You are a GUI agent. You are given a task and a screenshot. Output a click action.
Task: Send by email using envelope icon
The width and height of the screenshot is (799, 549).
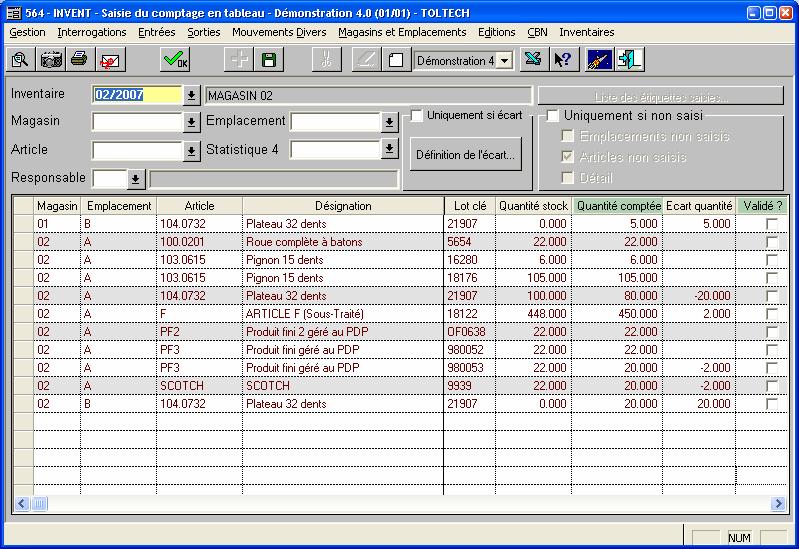tap(110, 60)
